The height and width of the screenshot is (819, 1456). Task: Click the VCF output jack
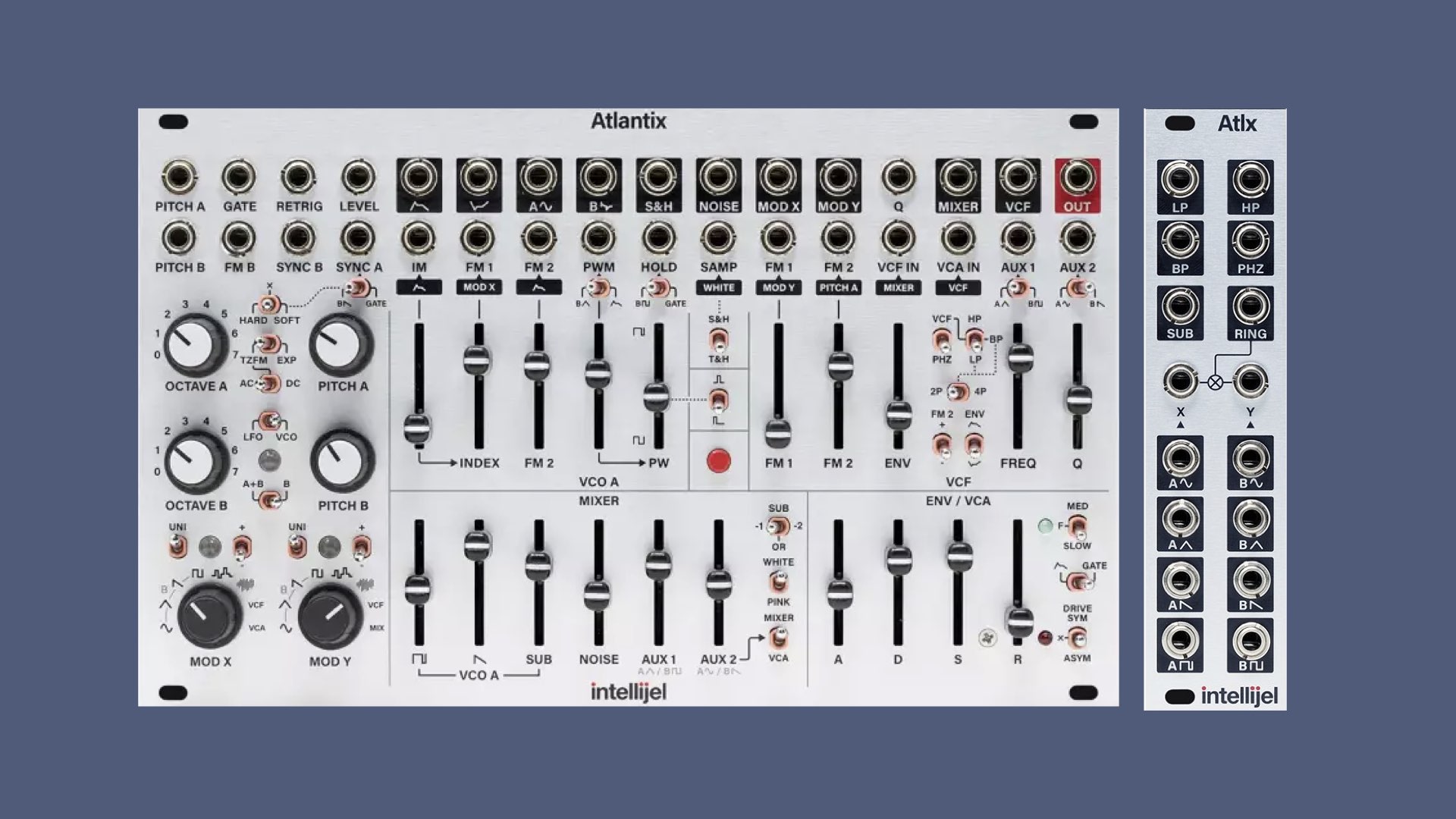click(x=1018, y=179)
